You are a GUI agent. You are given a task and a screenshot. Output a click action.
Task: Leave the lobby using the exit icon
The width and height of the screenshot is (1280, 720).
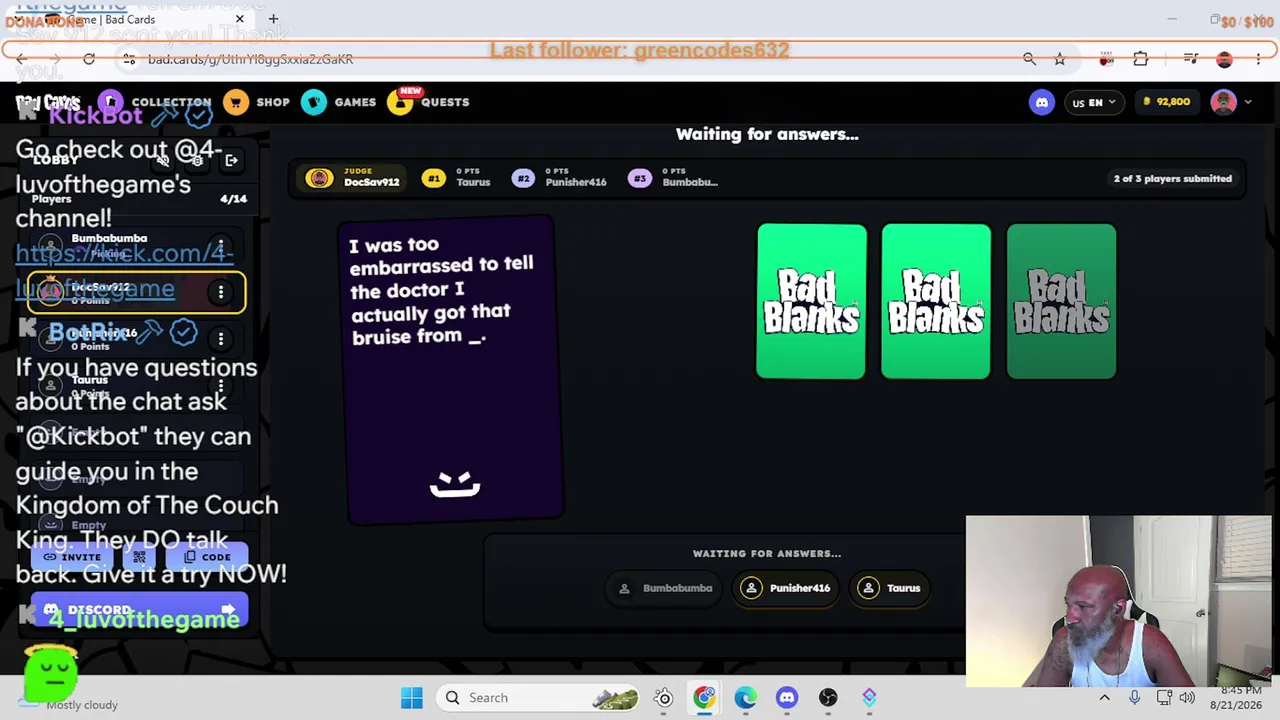pos(231,160)
